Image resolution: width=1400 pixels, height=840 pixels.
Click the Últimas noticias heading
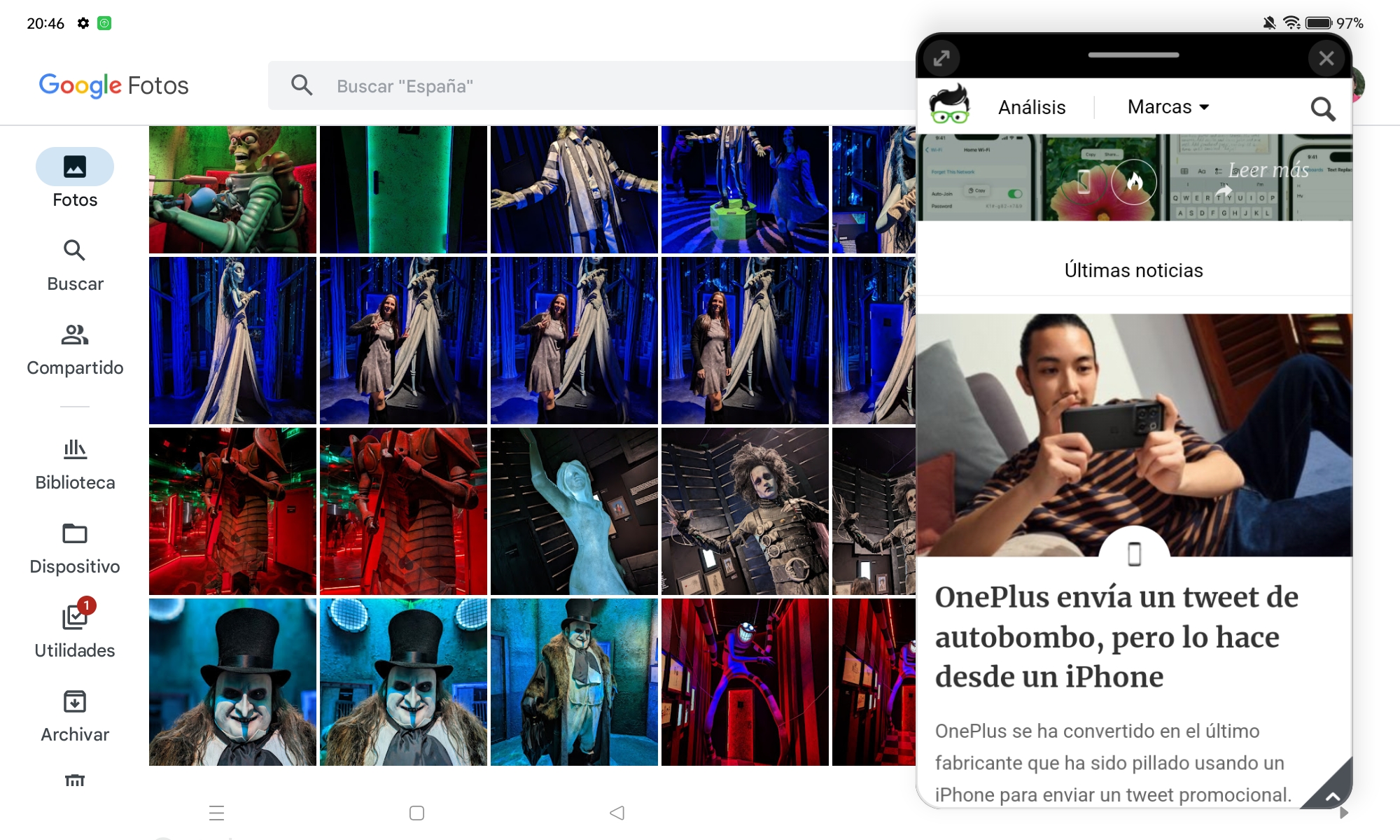[1133, 270]
